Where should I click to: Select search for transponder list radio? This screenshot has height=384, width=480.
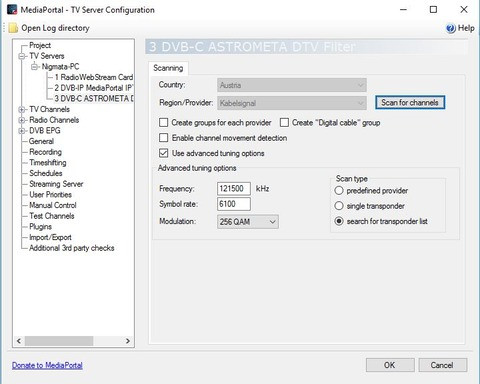[x=339, y=221]
